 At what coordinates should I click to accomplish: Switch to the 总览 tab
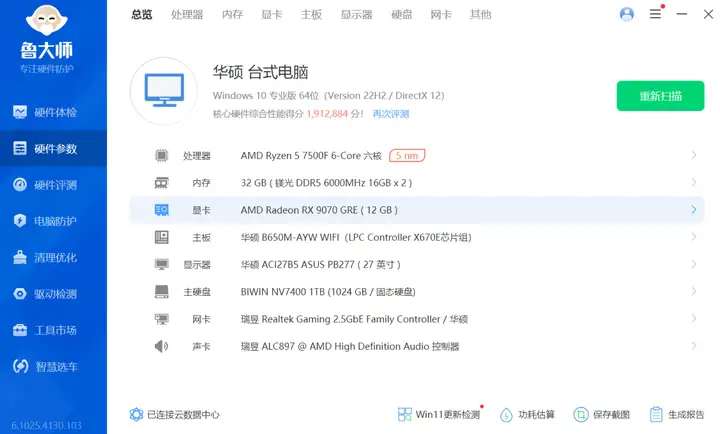141,14
